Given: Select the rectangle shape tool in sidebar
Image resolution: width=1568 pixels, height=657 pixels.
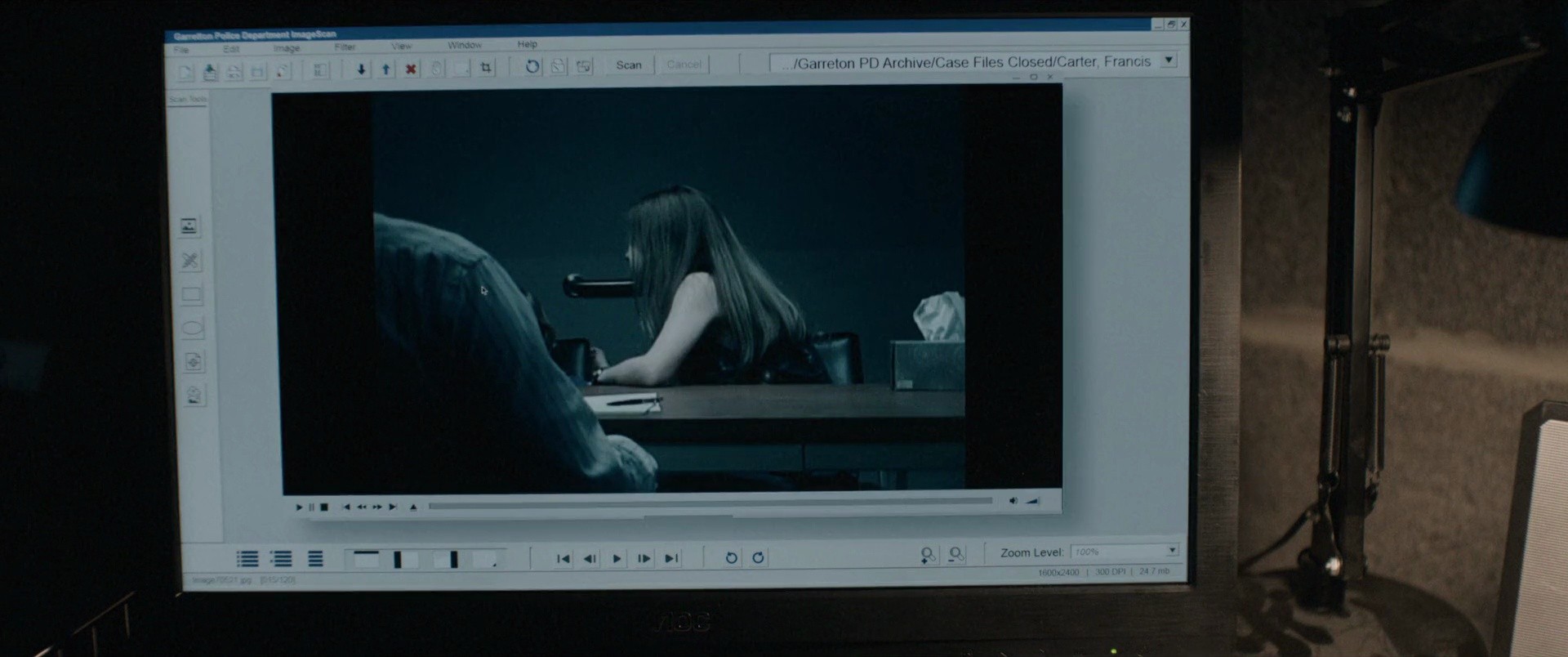Looking at the screenshot, I should (x=191, y=294).
